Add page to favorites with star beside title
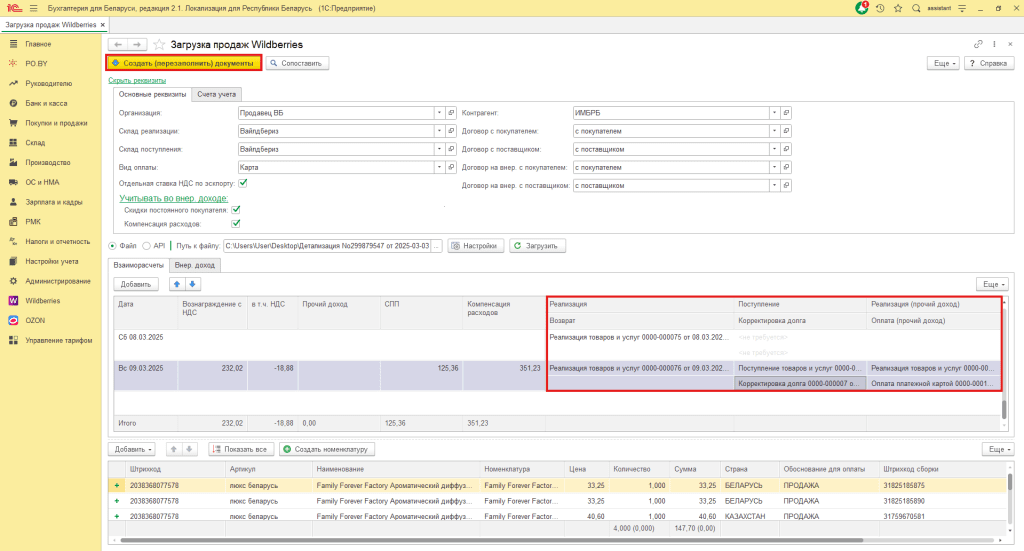 159,45
